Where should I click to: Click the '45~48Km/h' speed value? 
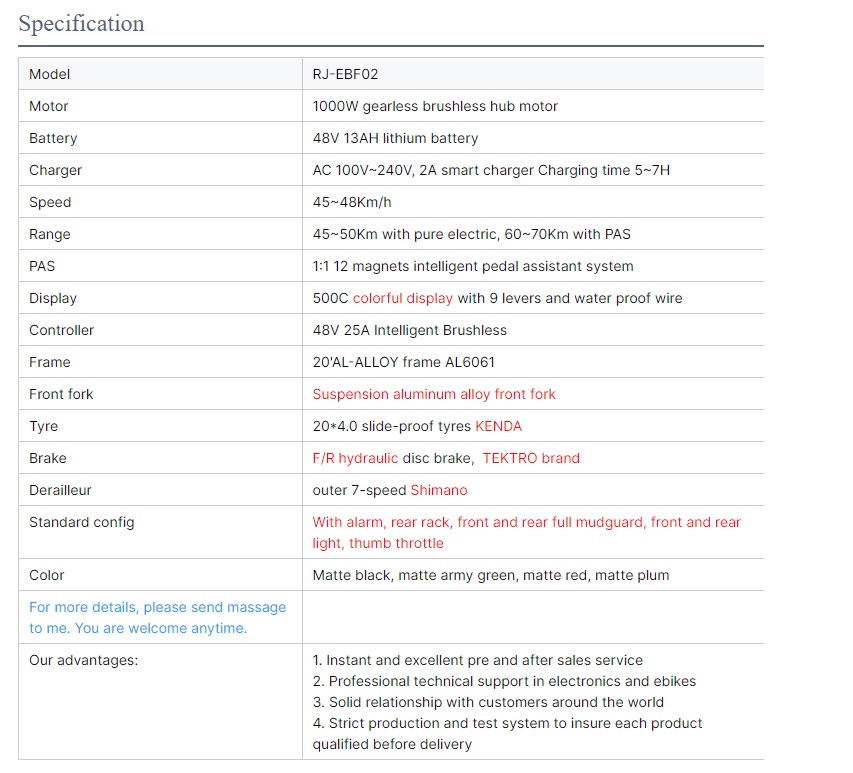352,202
